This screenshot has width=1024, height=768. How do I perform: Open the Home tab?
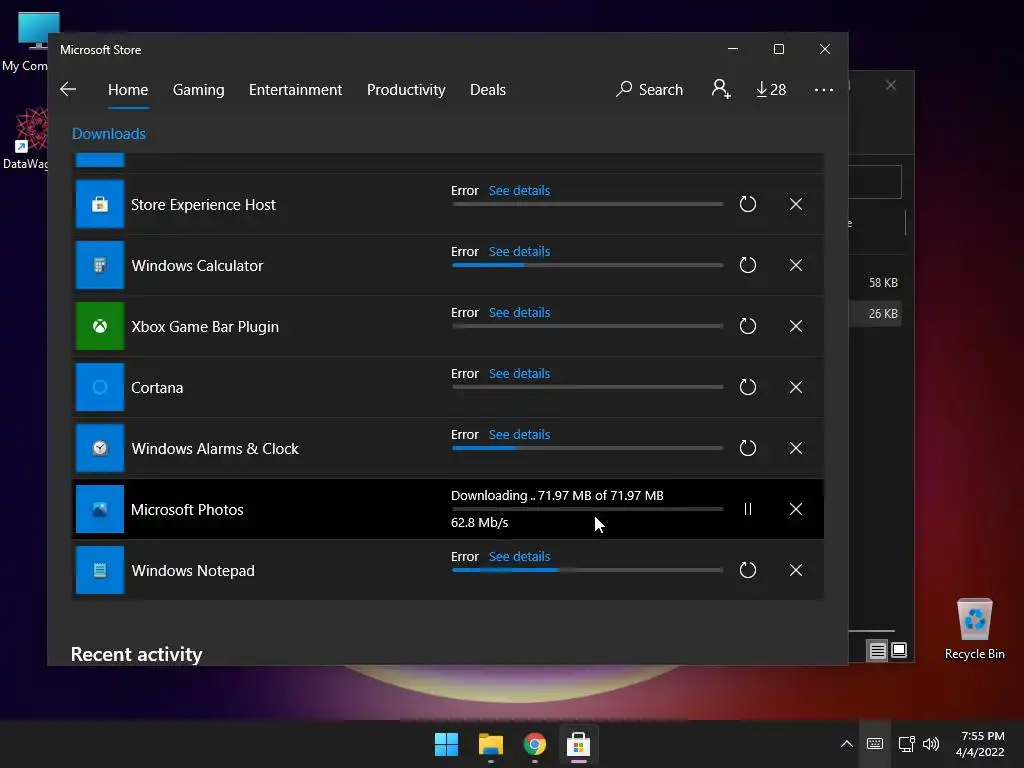click(x=128, y=89)
